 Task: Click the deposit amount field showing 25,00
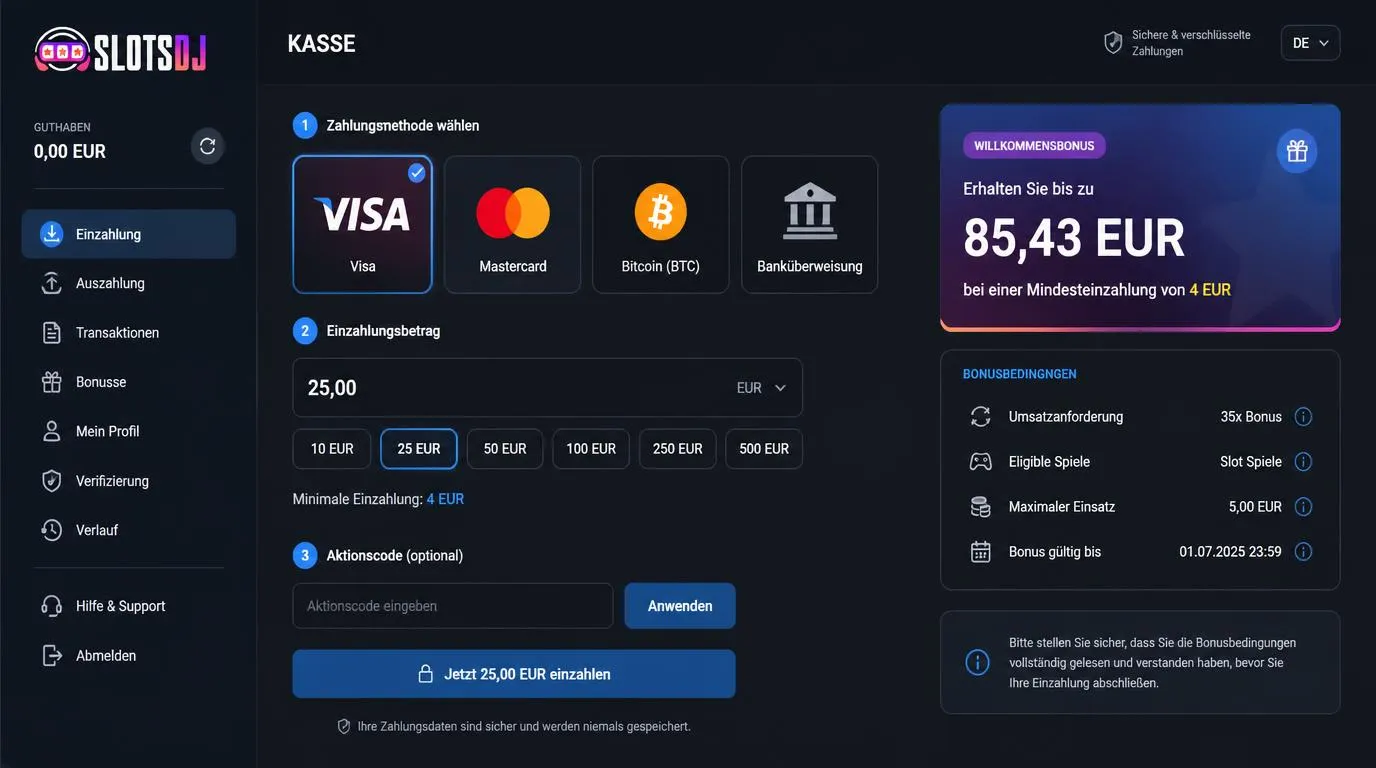(x=548, y=388)
